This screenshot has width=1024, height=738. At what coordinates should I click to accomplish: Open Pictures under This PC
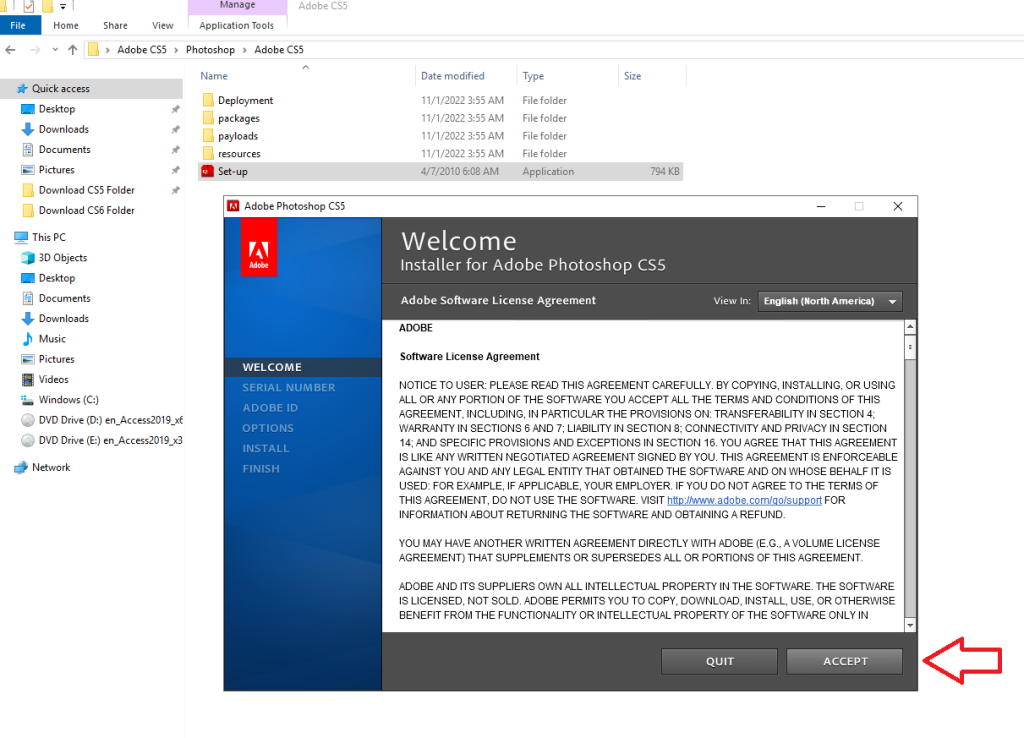pos(57,359)
